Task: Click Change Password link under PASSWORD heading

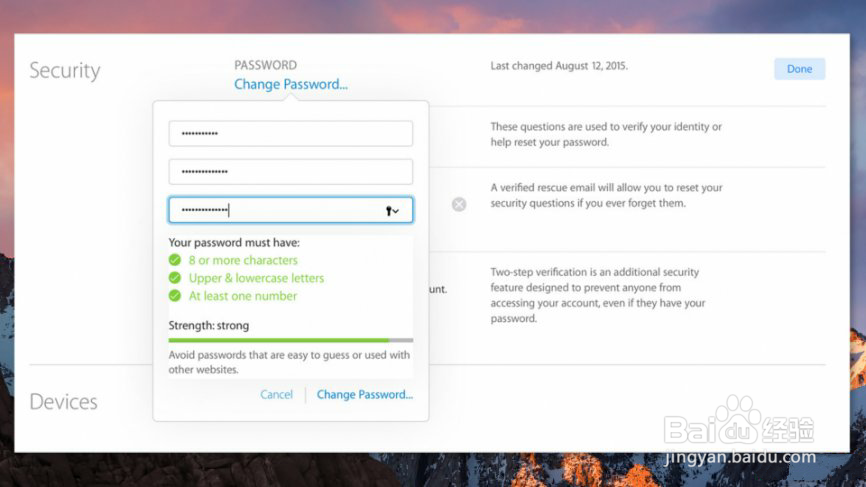Action: pyautogui.click(x=291, y=84)
